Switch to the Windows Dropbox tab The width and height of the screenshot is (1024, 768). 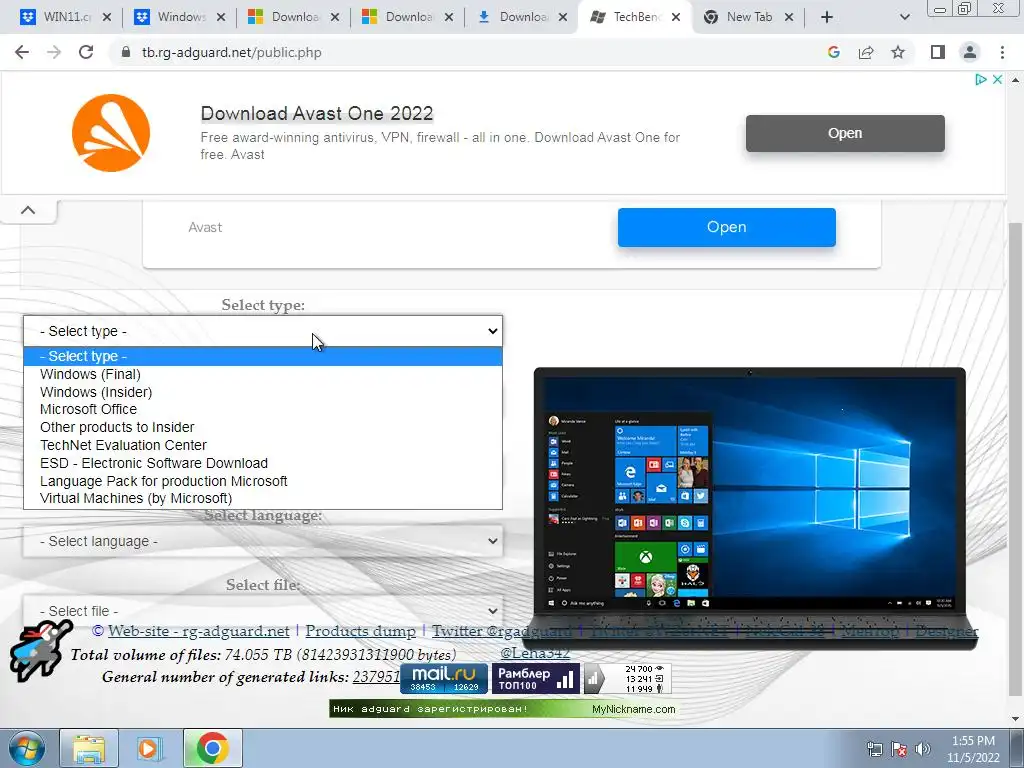[180, 17]
